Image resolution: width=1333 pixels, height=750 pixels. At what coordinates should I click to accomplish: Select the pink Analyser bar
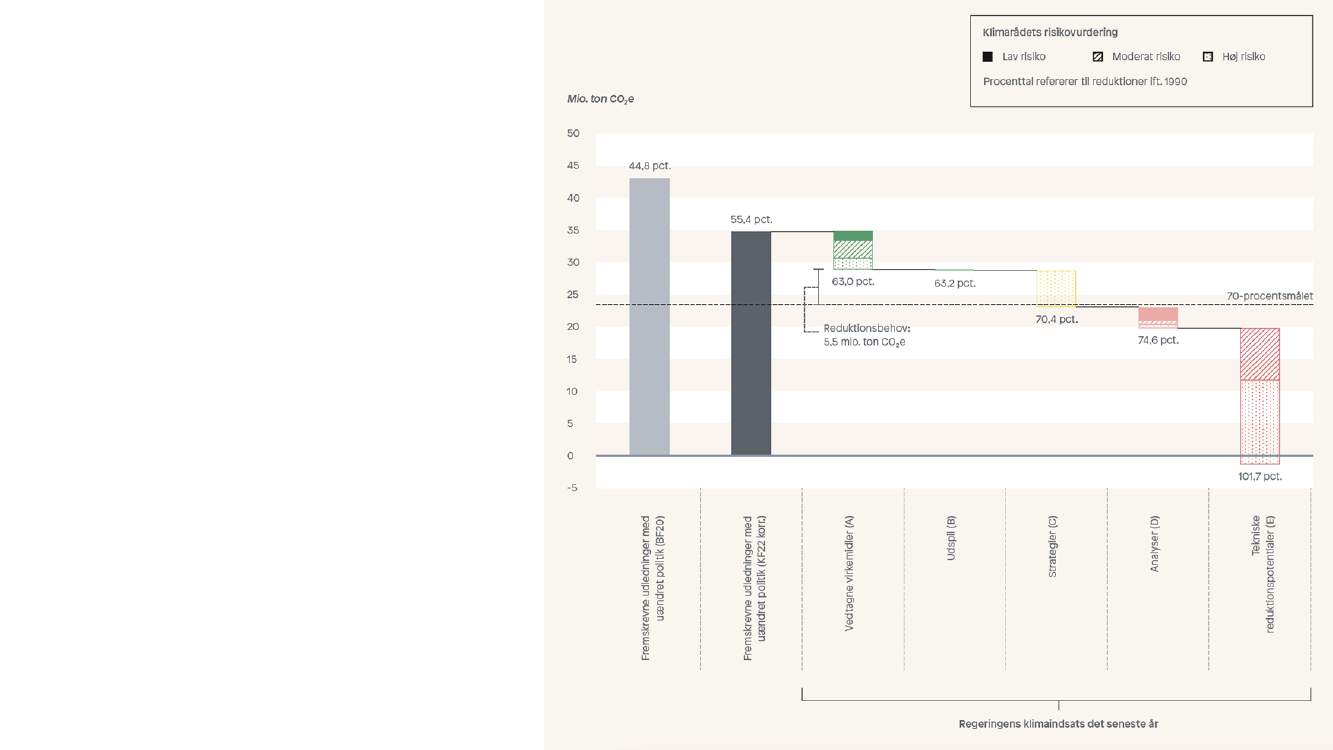coord(1158,314)
